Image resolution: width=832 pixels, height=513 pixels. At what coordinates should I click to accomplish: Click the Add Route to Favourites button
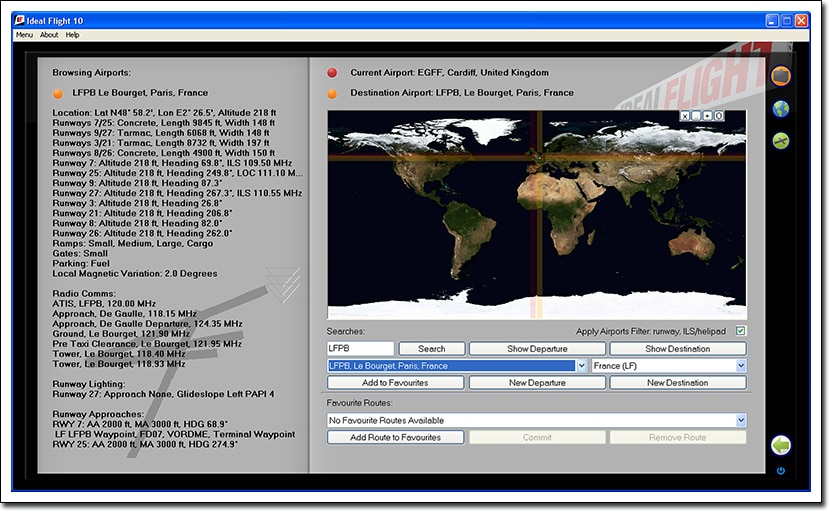(396, 438)
